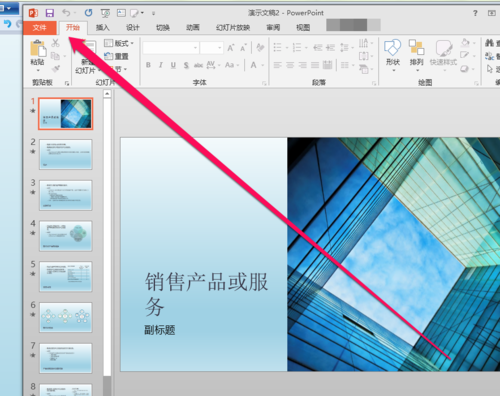This screenshot has height=396, width=500.
Task: Click the Increase Font Size icon
Action: tap(231, 48)
